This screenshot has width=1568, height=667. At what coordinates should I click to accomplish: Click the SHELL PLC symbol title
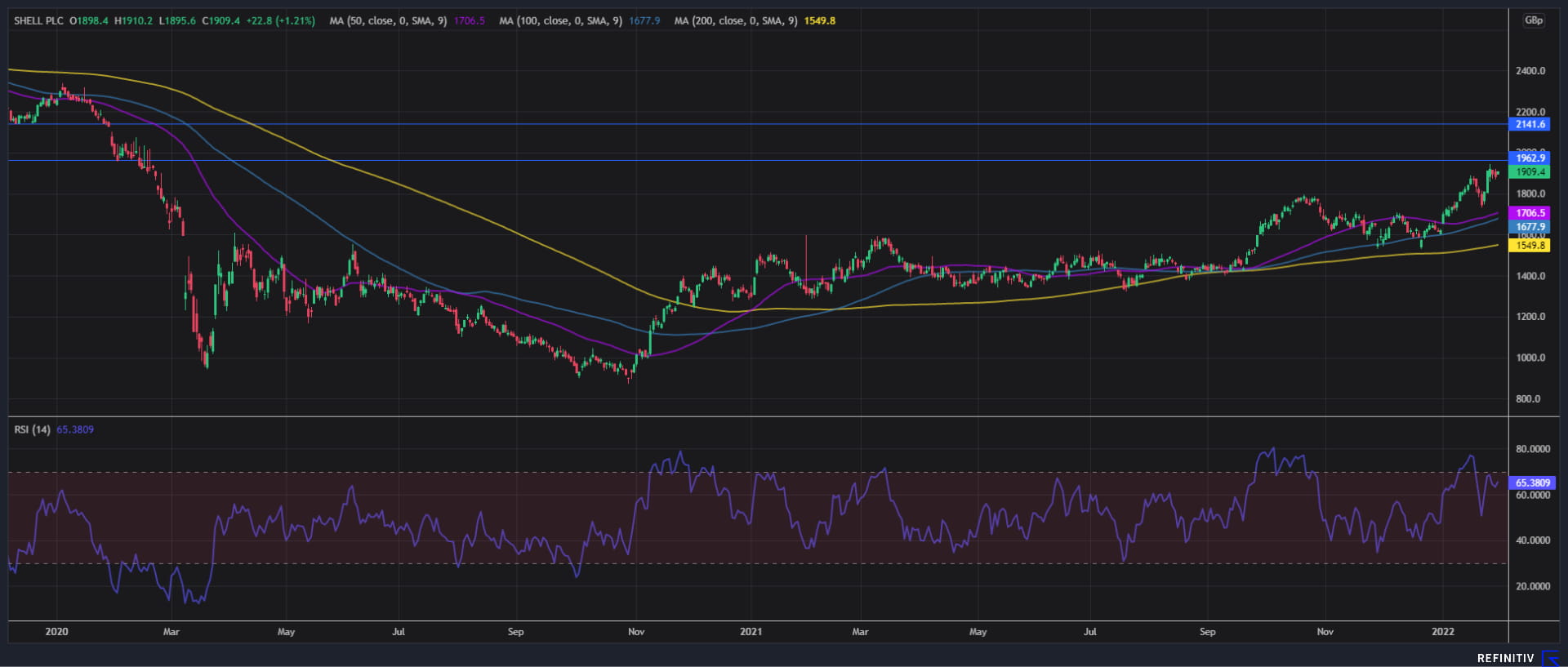[x=38, y=20]
